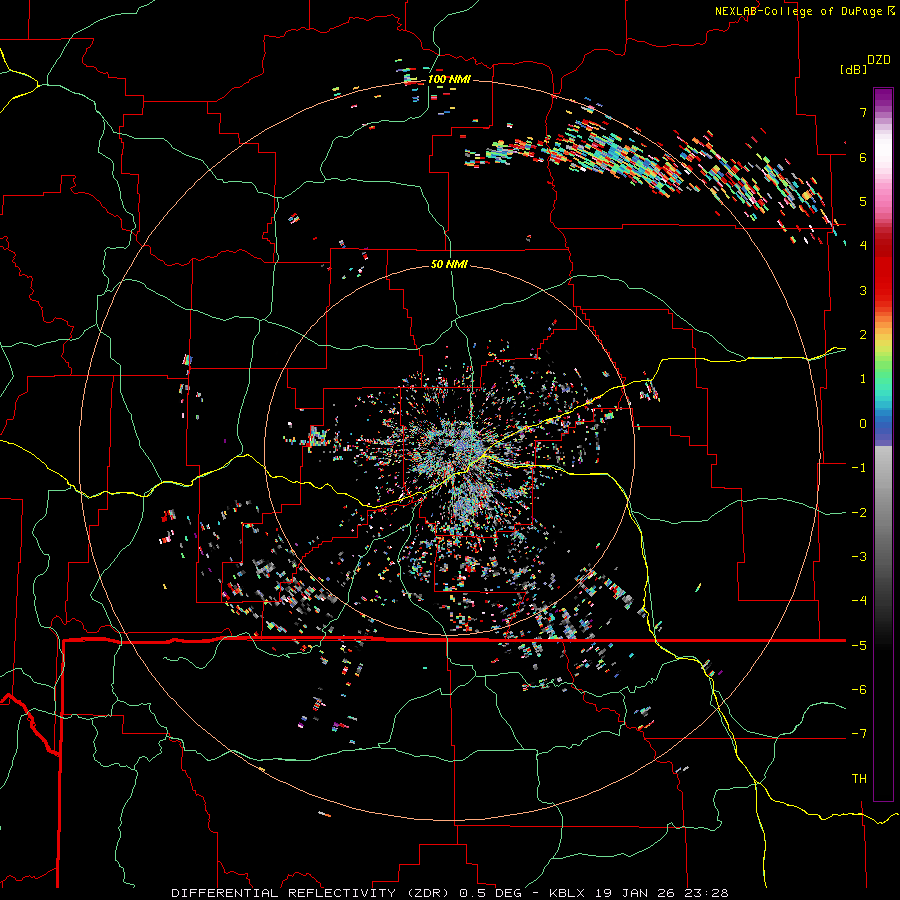
Task: Click the [dB] unit label
Action: click(854, 70)
